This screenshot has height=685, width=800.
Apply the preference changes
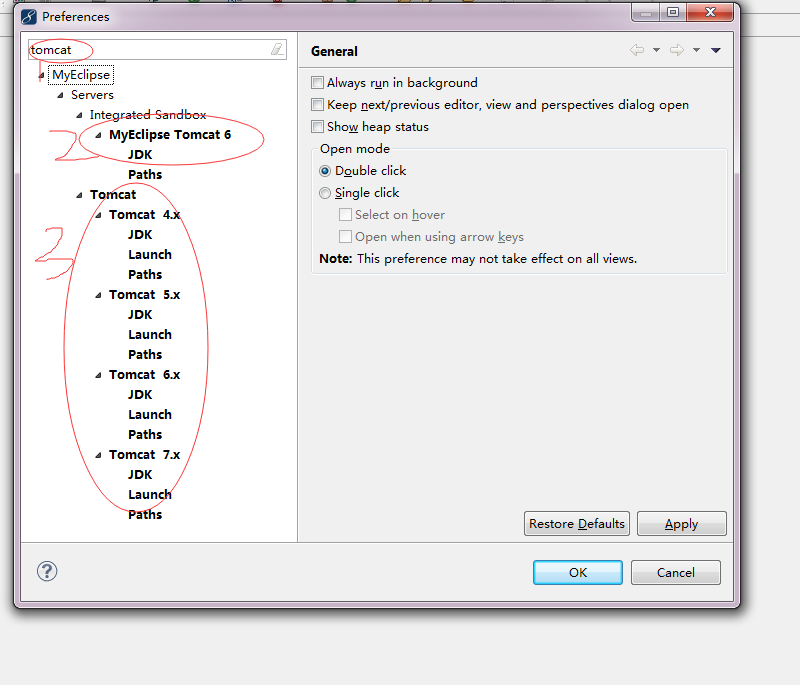682,524
